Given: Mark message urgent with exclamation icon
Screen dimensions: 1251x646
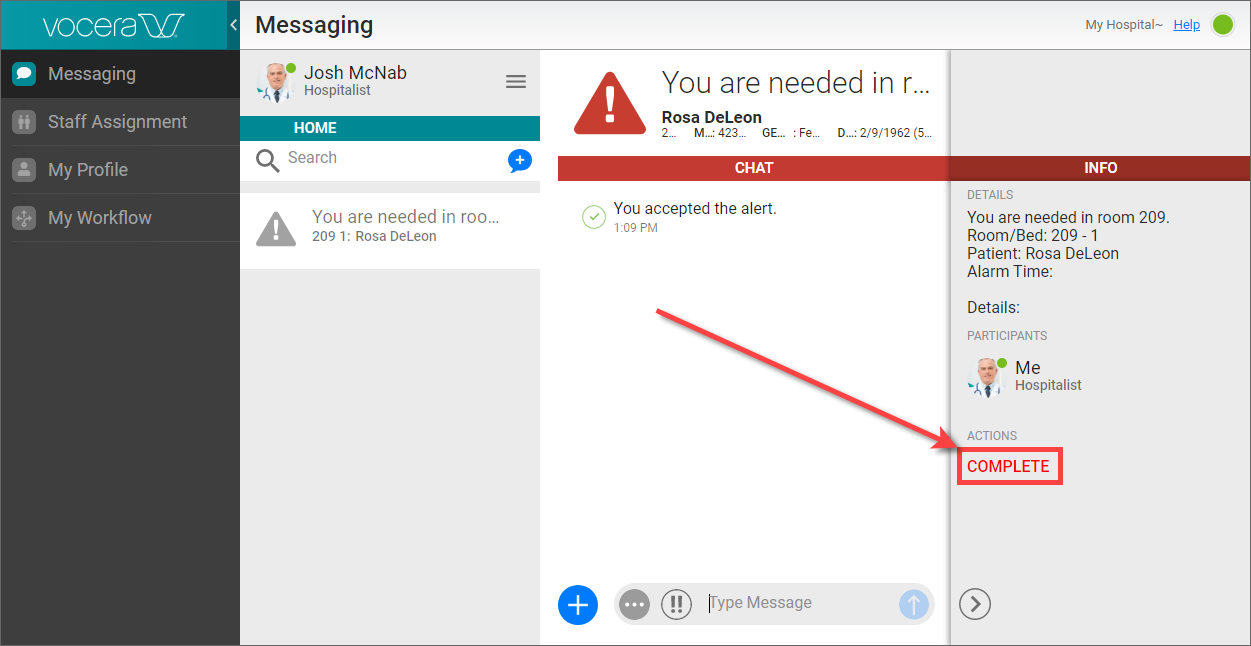Looking at the screenshot, I should tap(676, 604).
